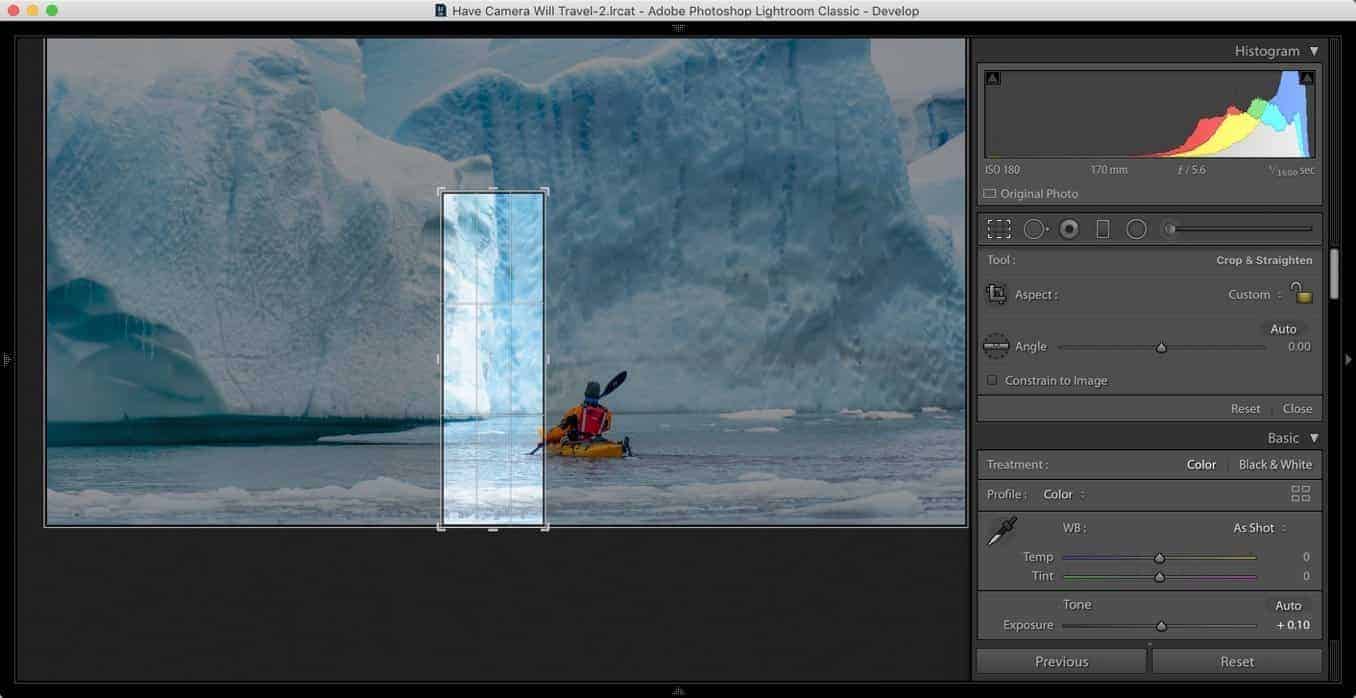The height and width of the screenshot is (698, 1356).
Task: Click the crop overlay top-right corner handle
Action: point(545,191)
